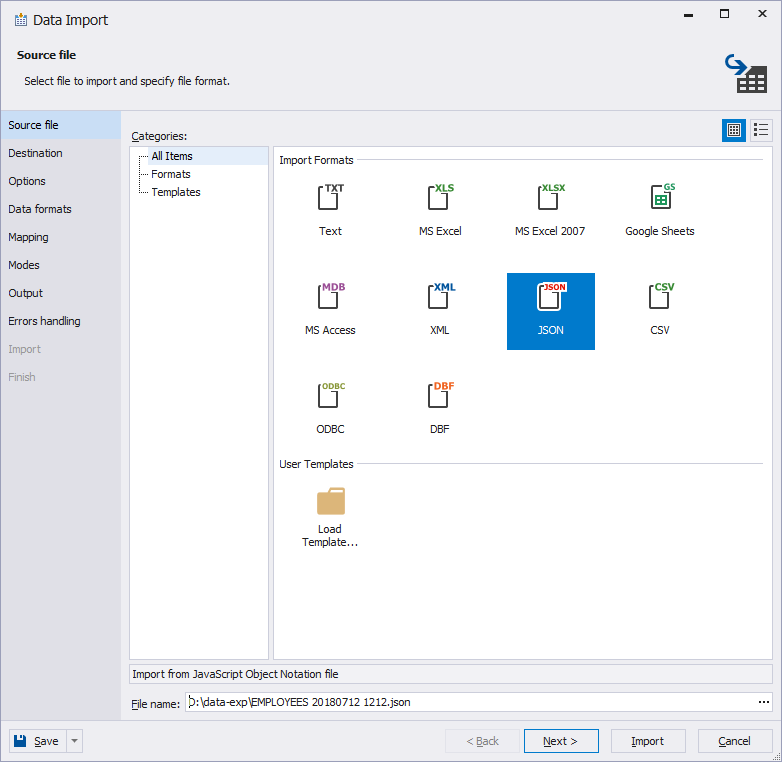Open the Output wizard page
This screenshot has height=762, width=782.
point(60,293)
